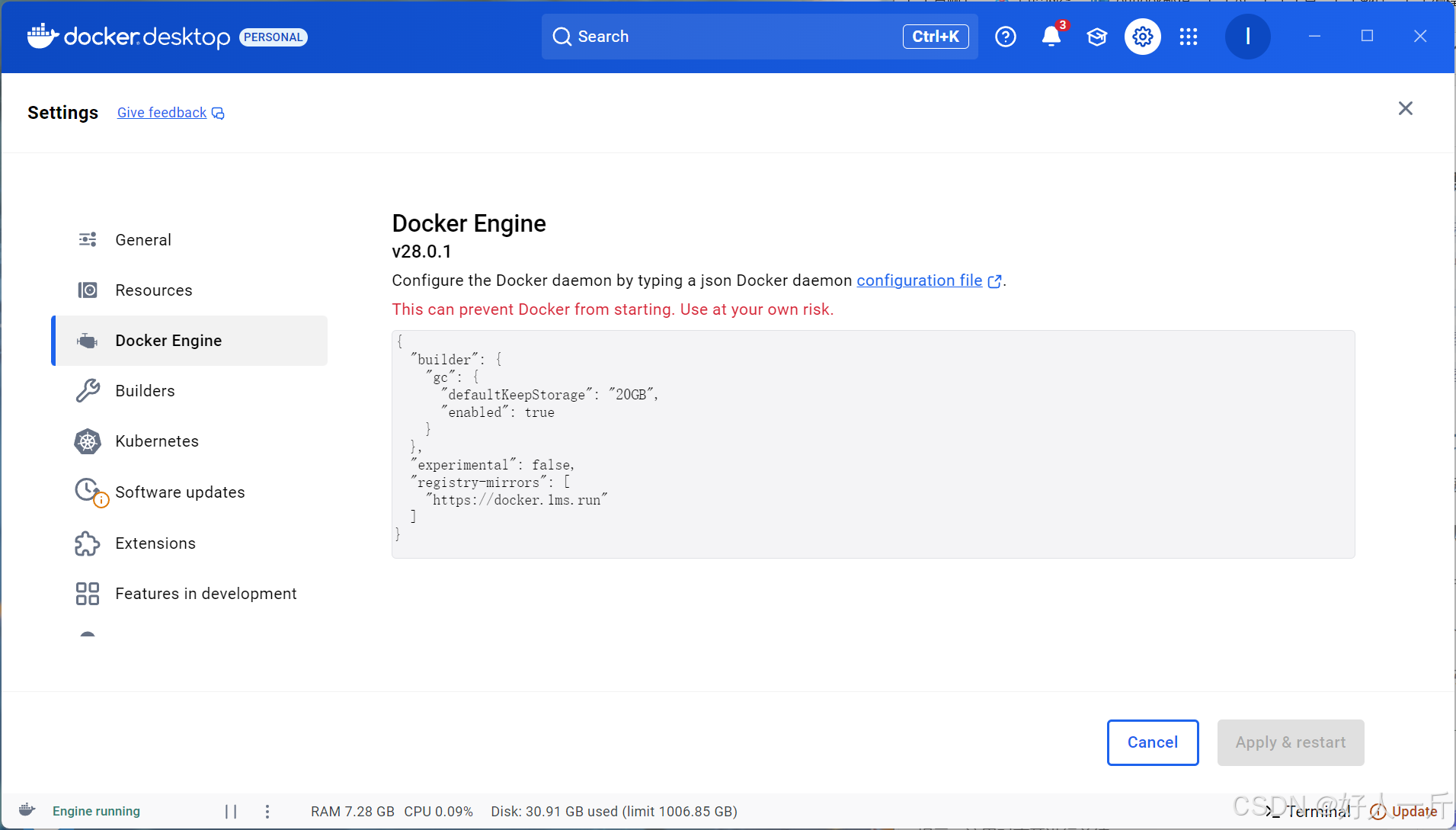Click the Docker Desktop whale logo

[43, 36]
